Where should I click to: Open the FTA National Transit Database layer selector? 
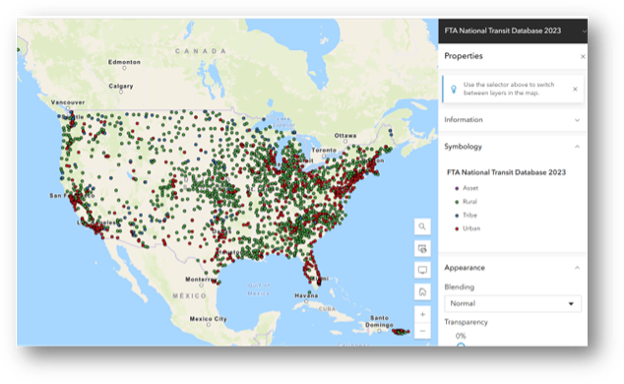pyautogui.click(x=513, y=31)
